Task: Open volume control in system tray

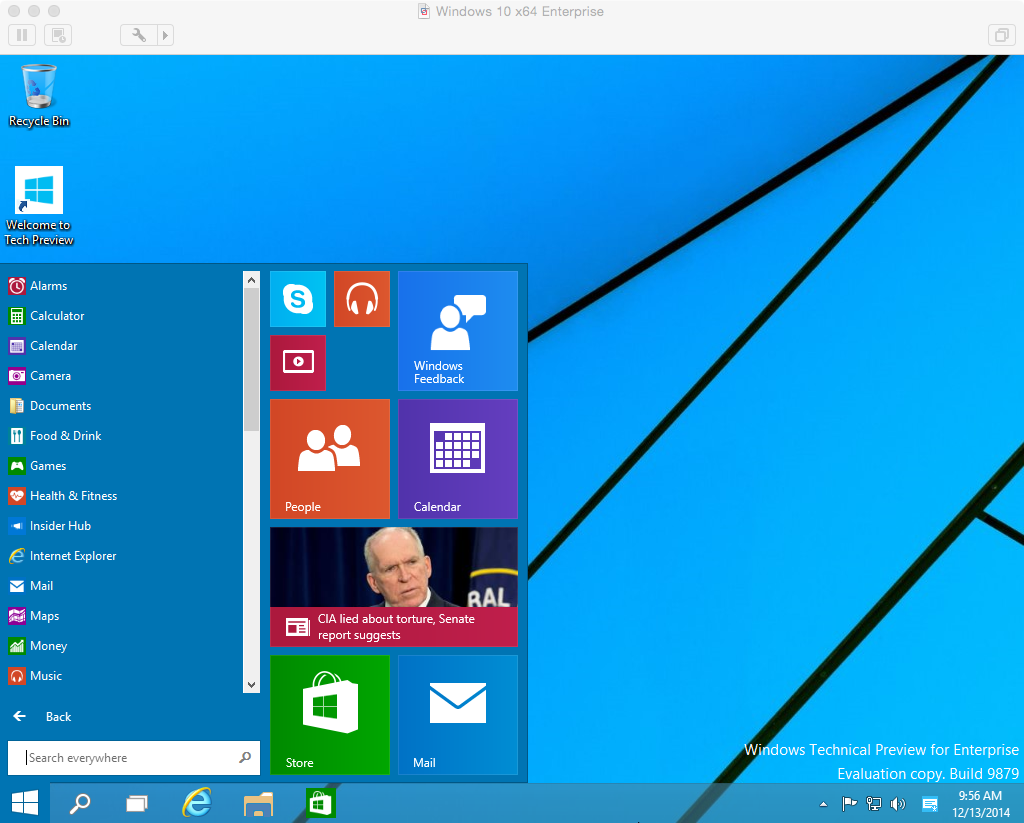Action: pyautogui.click(x=898, y=804)
